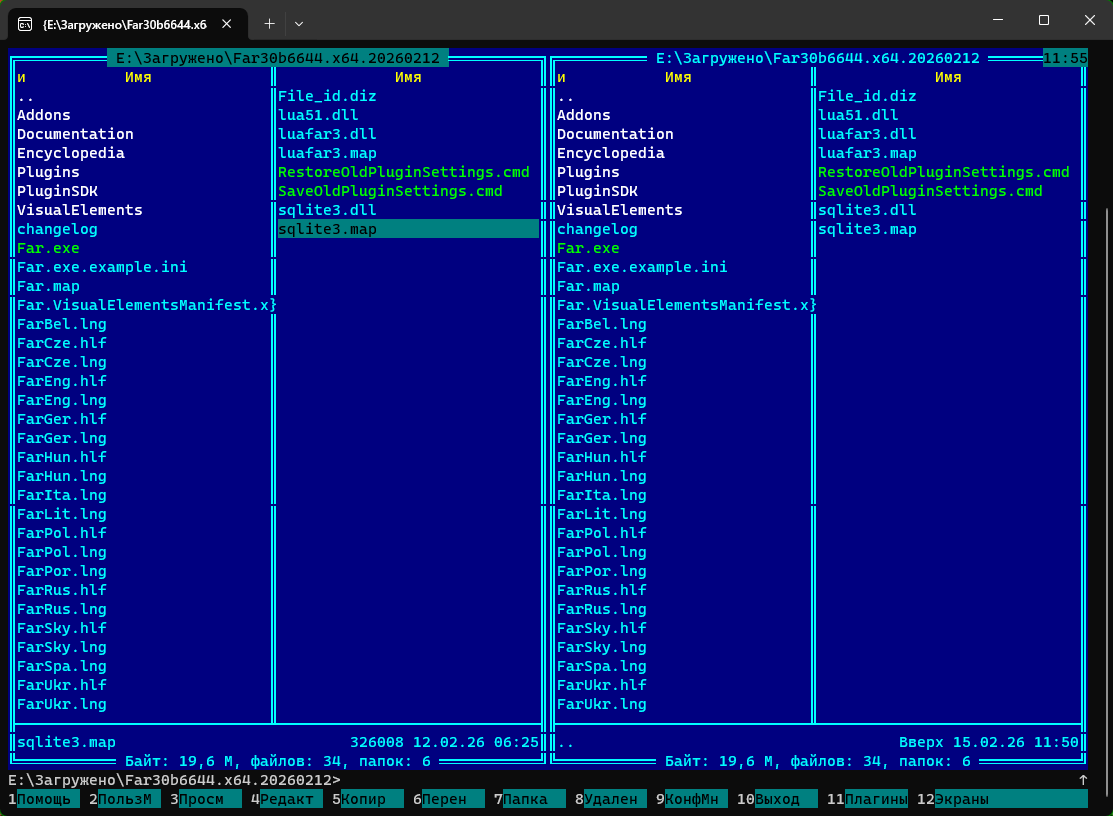Click the right panel path title
This screenshot has width=1113, height=816.
coord(817,58)
